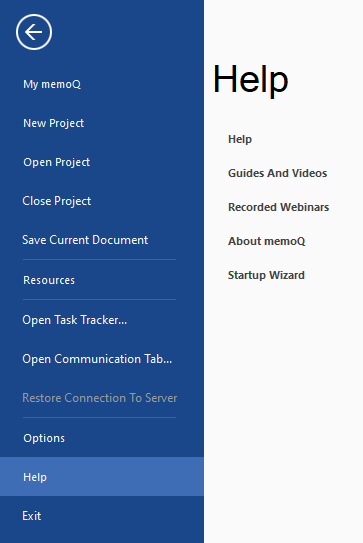Click the large Help page heading
363x543 pixels.
pyautogui.click(x=250, y=79)
